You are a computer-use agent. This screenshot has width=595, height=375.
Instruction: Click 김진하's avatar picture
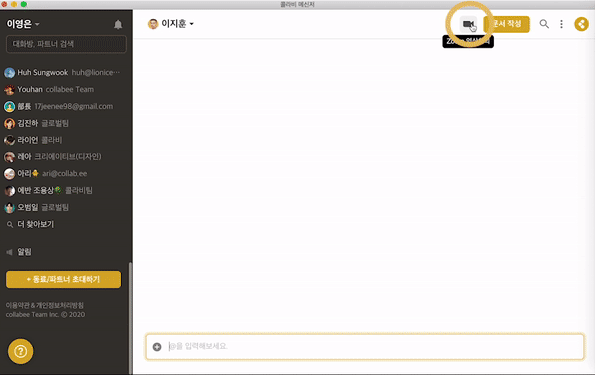(9, 123)
